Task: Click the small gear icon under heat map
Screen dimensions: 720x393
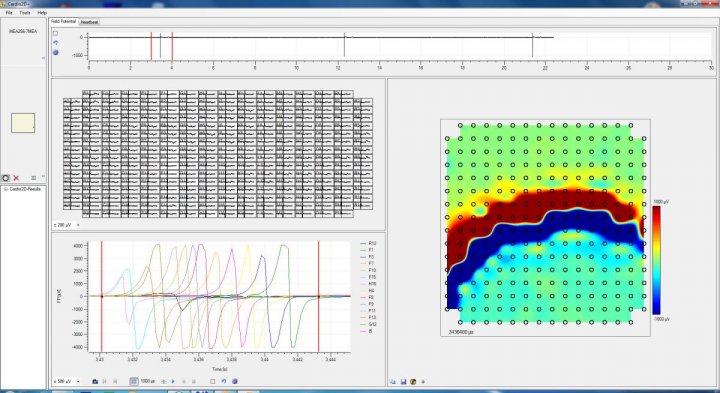Action: click(x=423, y=382)
